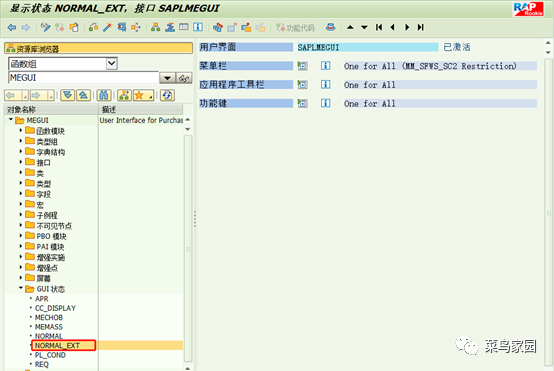Expand the PBO 模块 folder
Viewport: 554px width, 371px height.
(20, 235)
